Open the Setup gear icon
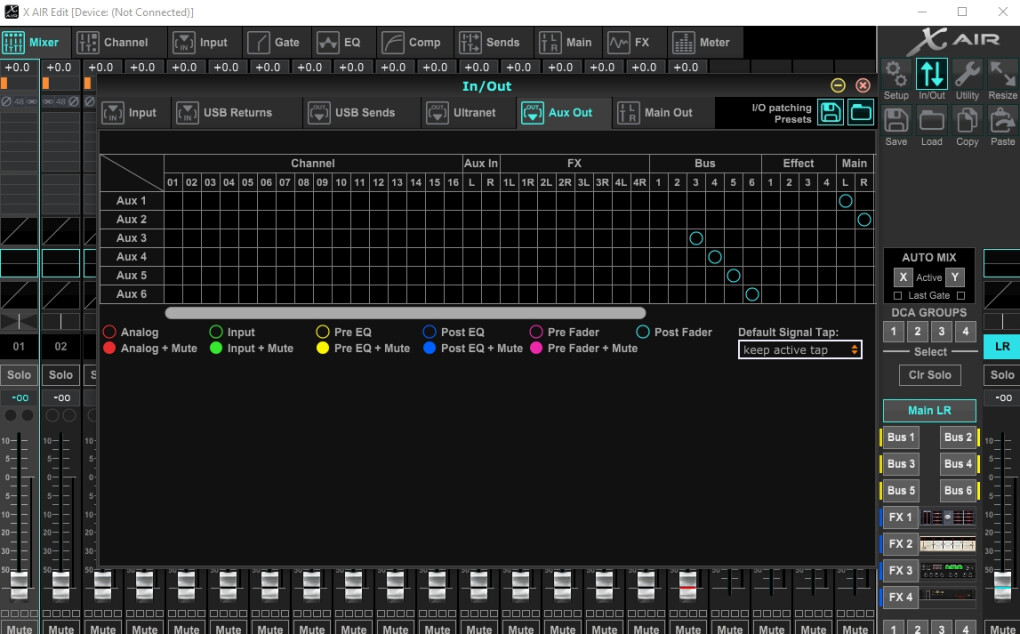This screenshot has width=1020, height=634. pyautogui.click(x=896, y=74)
